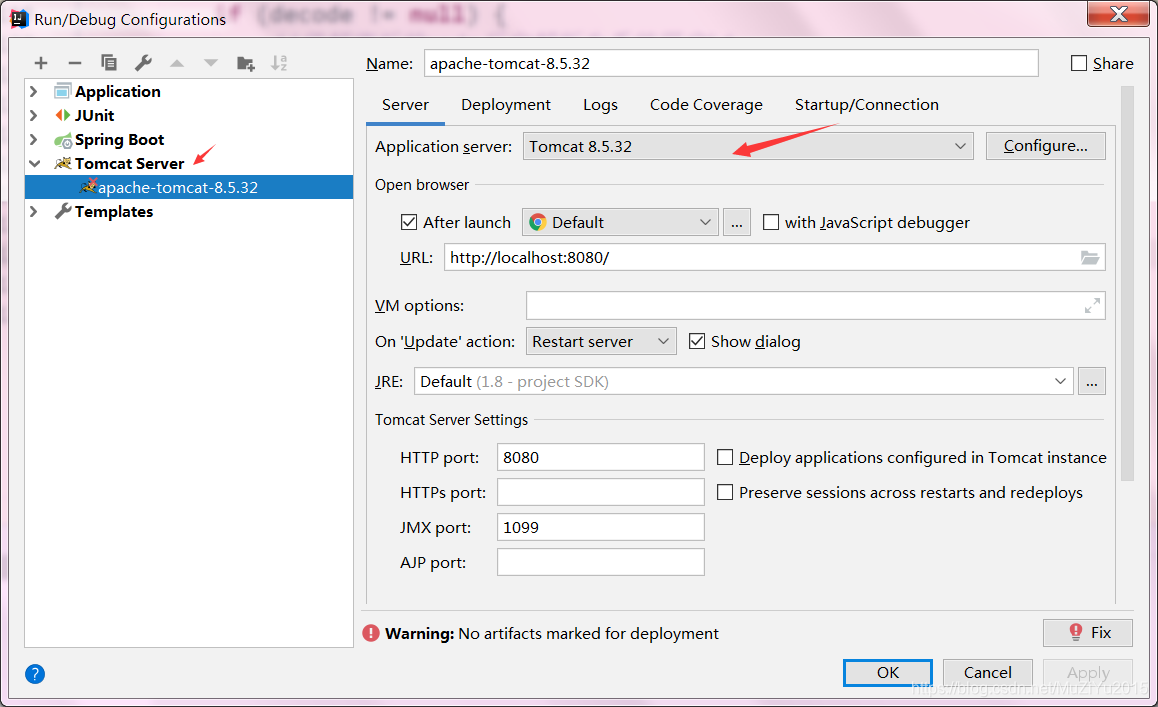Click the Spring Boot leaf icon
Screen dimensions: 1158x707
63,140
